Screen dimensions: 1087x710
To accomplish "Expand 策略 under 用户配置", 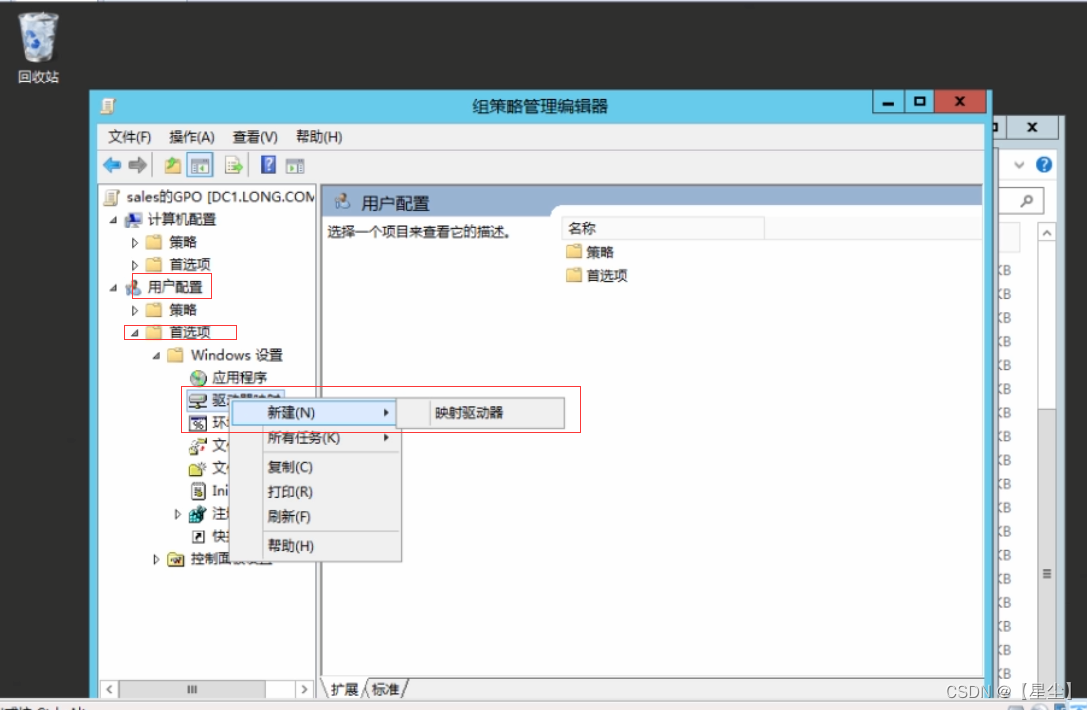I will click(x=134, y=311).
